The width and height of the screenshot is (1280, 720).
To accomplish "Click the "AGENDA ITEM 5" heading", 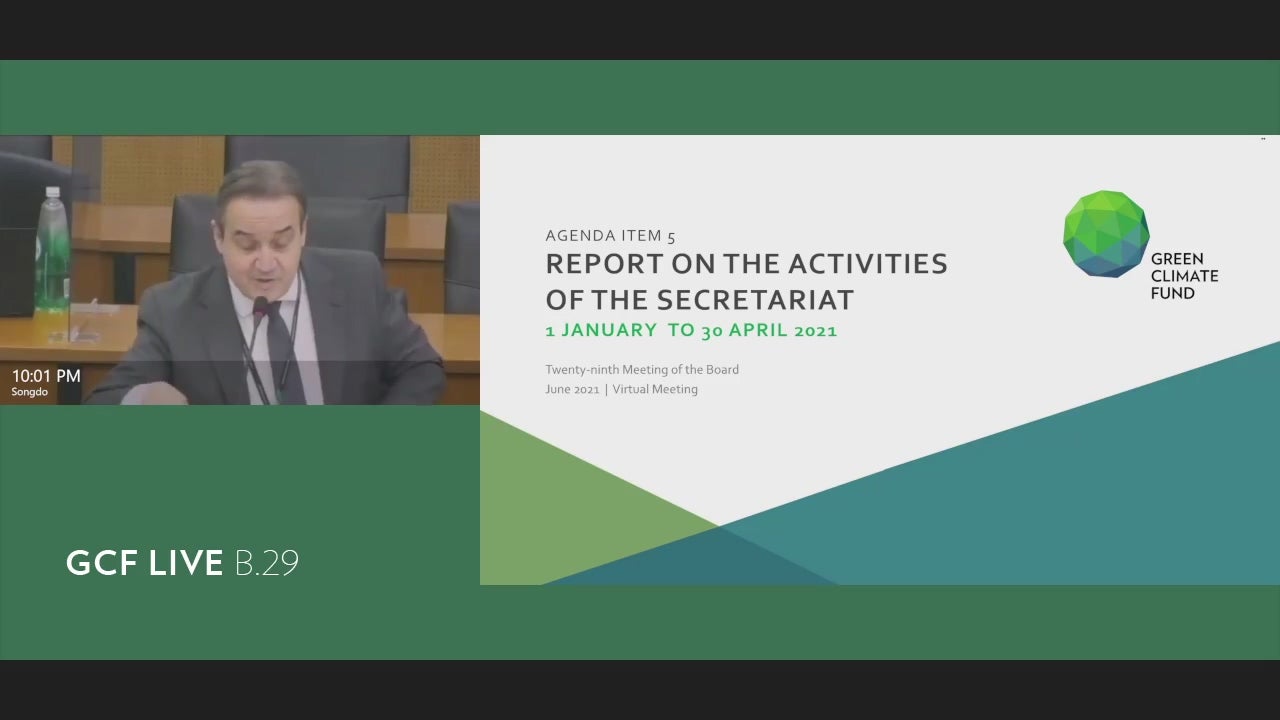I will [x=610, y=236].
